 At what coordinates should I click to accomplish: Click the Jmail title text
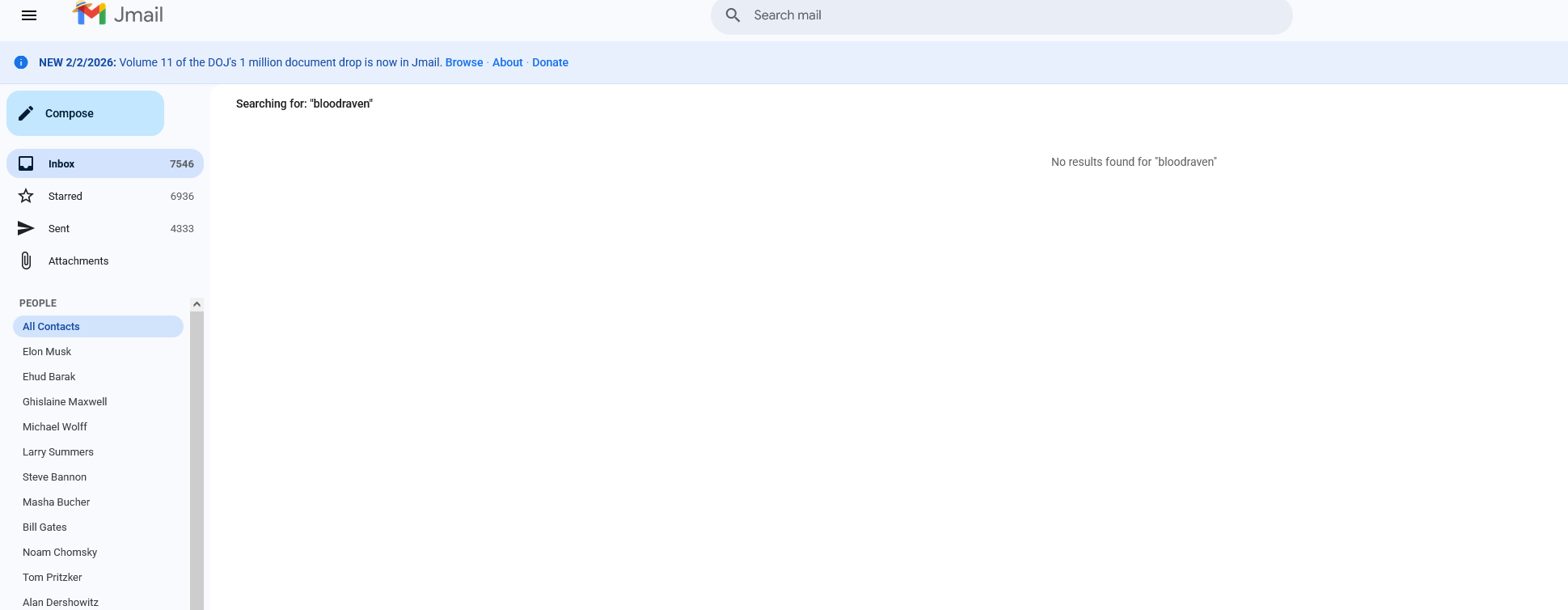point(138,15)
